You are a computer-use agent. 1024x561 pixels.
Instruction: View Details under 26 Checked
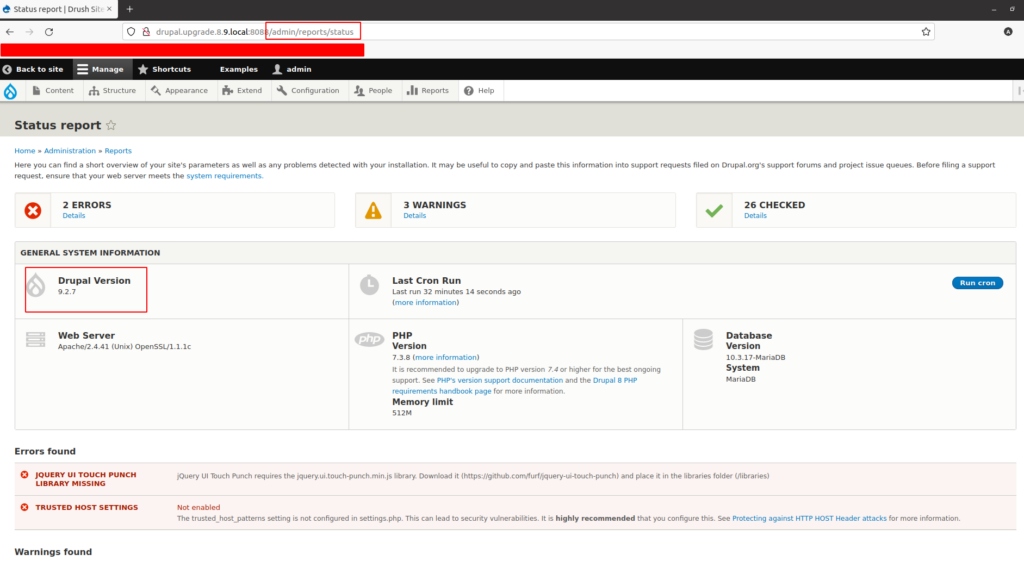(x=755, y=216)
